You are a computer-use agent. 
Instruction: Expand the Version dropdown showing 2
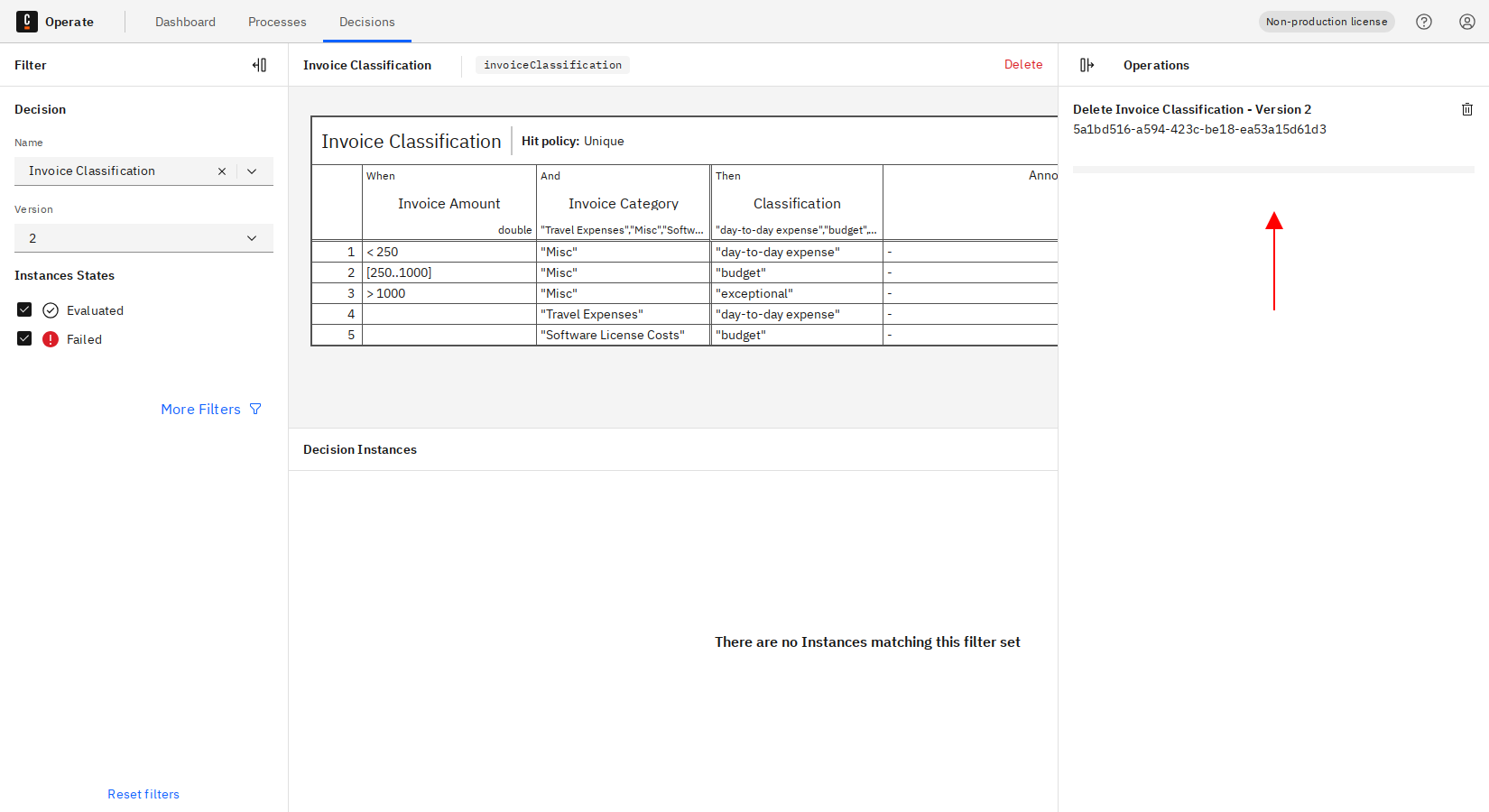point(252,237)
